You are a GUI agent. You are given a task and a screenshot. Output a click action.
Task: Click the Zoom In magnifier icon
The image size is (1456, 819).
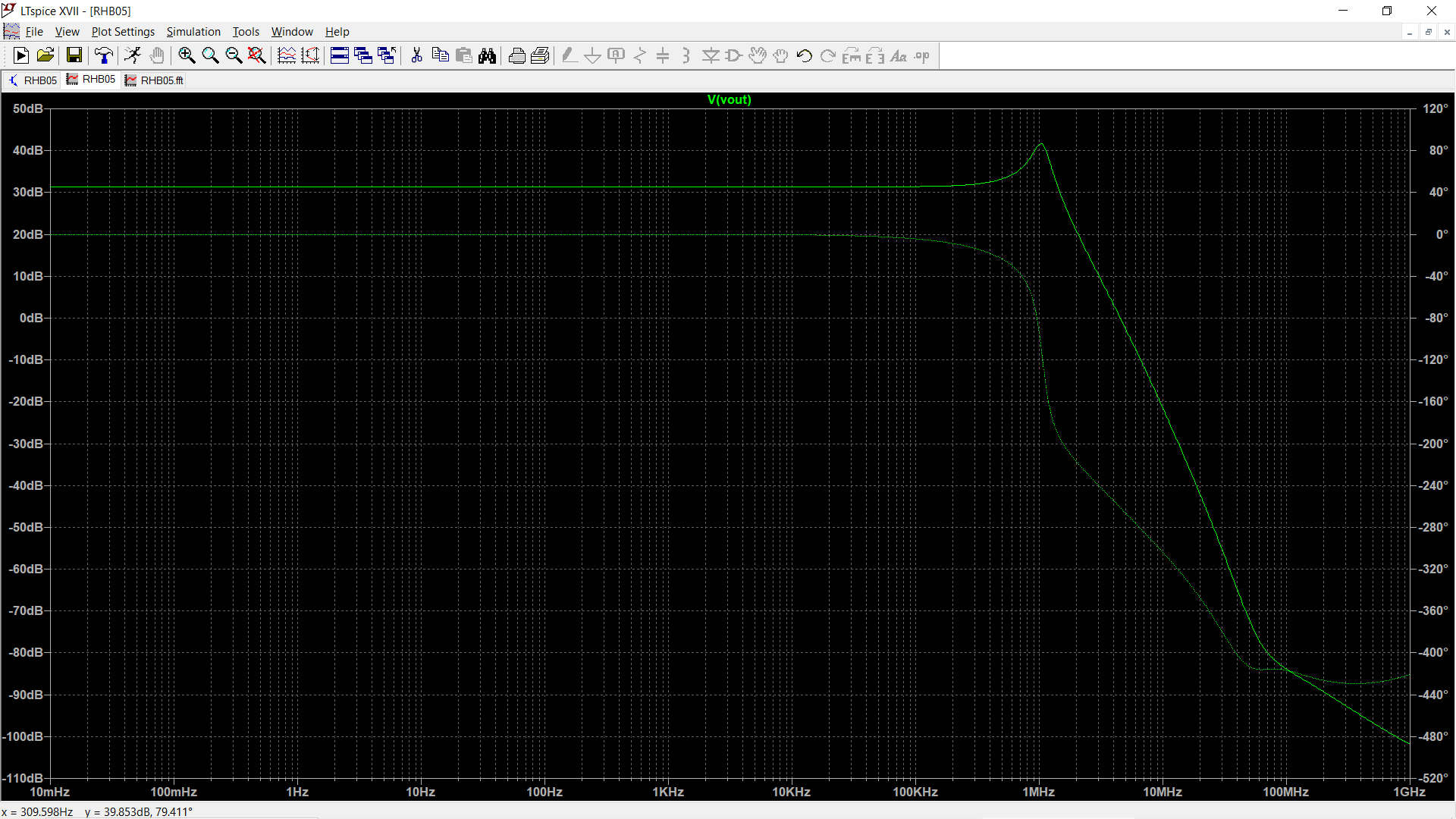[x=187, y=55]
